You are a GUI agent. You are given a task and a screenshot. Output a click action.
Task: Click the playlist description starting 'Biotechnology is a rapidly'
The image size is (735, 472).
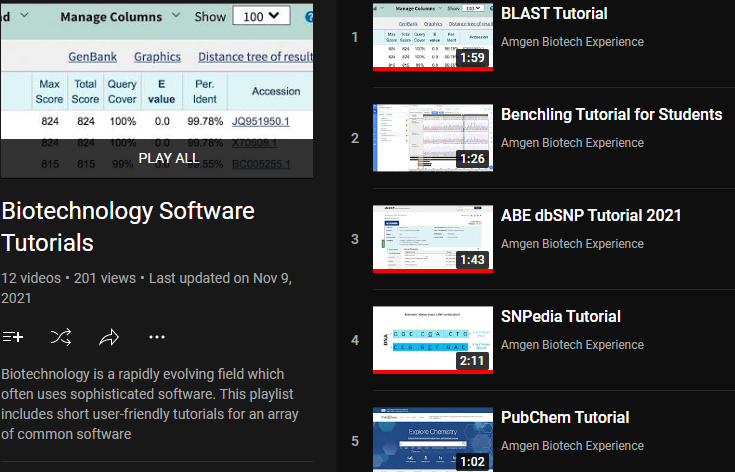(150, 404)
